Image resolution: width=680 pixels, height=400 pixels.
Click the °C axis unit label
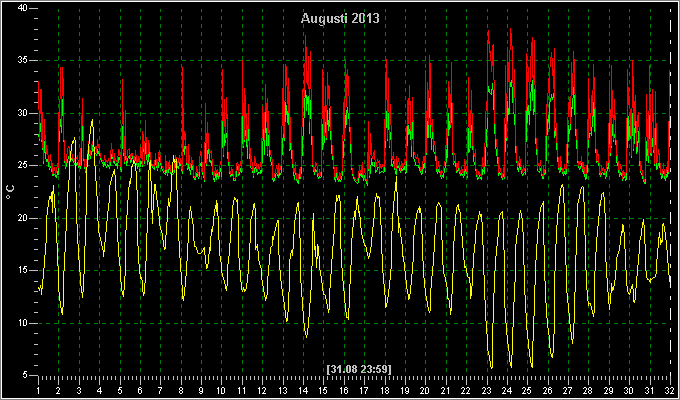pyautogui.click(x=10, y=192)
